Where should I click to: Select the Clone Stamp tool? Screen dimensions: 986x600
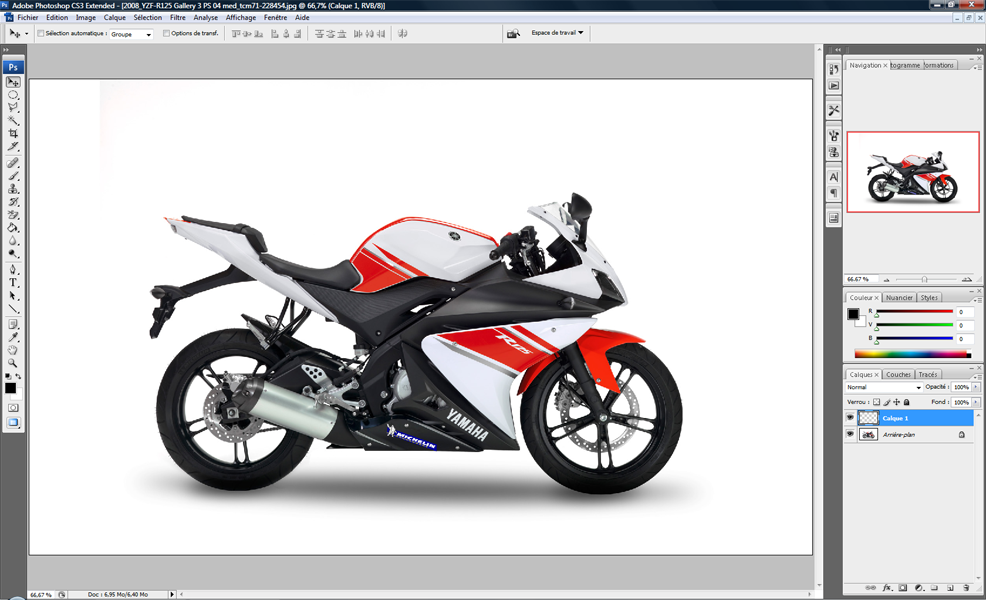pos(13,189)
